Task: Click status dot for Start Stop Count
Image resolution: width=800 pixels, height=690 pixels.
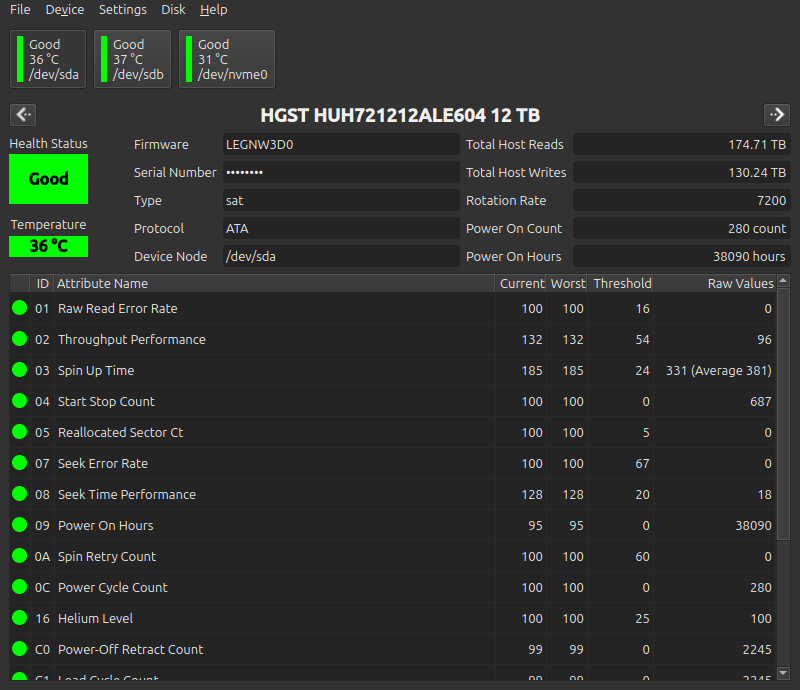Action: 19,401
